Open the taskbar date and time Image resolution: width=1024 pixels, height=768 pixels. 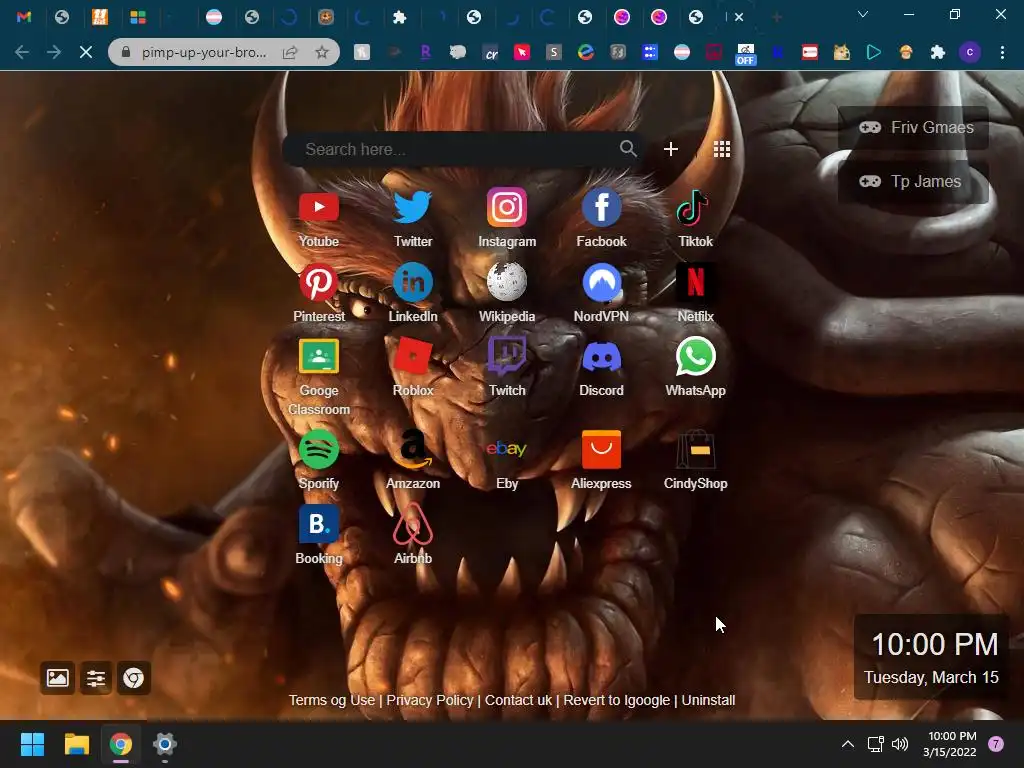[951, 744]
